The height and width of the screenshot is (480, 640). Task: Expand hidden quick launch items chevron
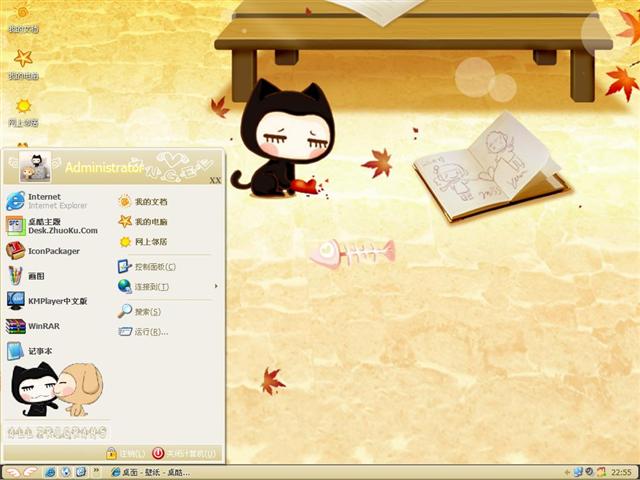pyautogui.click(x=96, y=471)
